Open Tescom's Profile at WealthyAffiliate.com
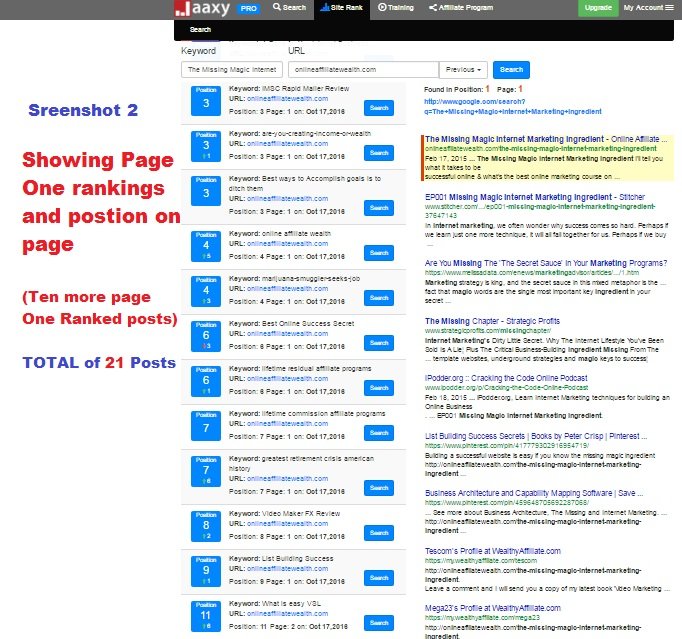This screenshot has height=639, width=682. pos(493,551)
